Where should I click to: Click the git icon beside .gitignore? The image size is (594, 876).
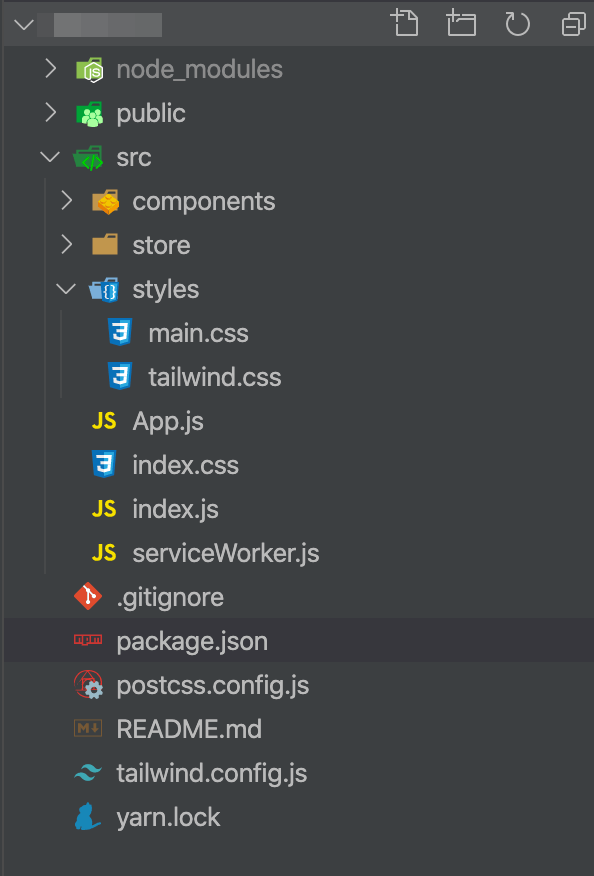point(88,596)
